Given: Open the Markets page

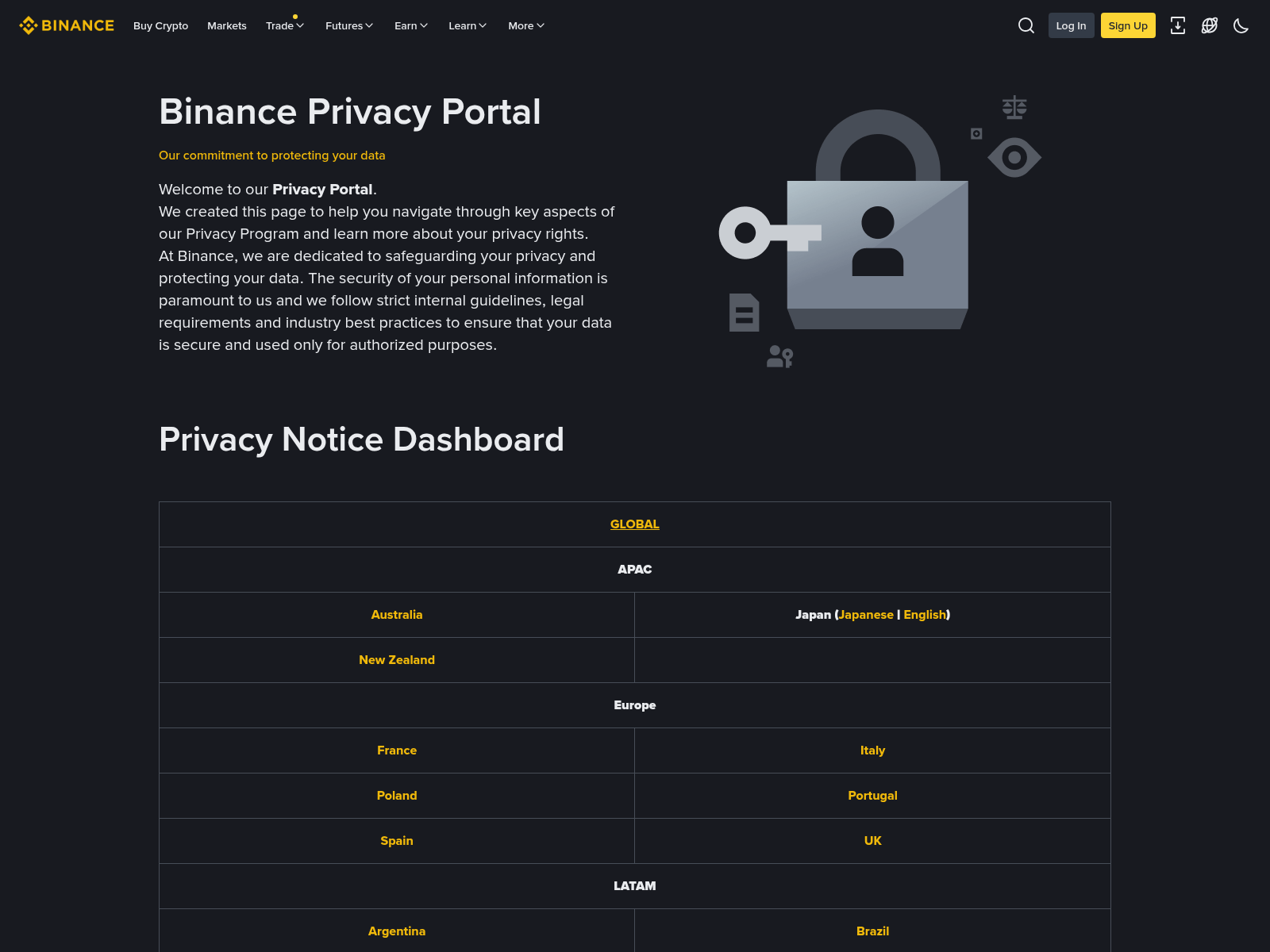Looking at the screenshot, I should coord(227,25).
